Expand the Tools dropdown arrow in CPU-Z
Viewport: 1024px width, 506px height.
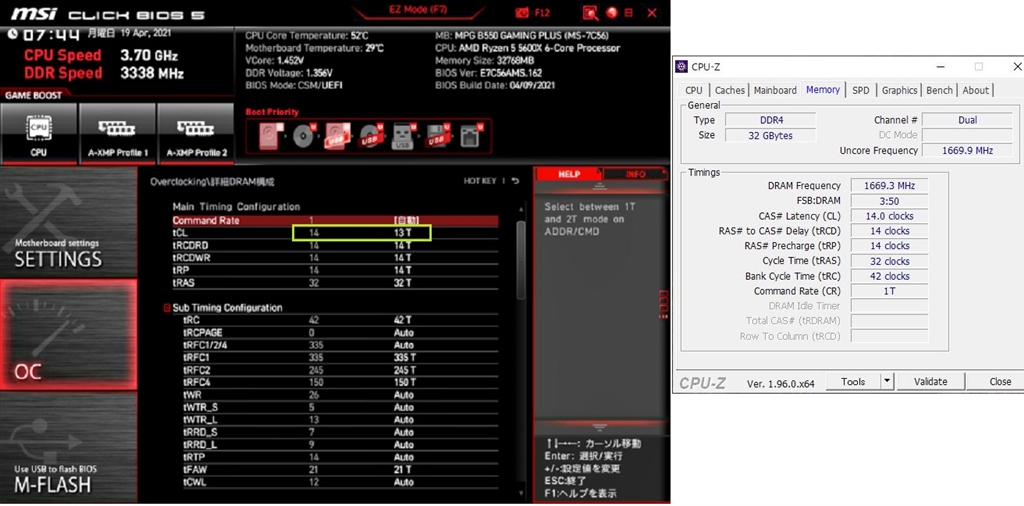click(887, 381)
